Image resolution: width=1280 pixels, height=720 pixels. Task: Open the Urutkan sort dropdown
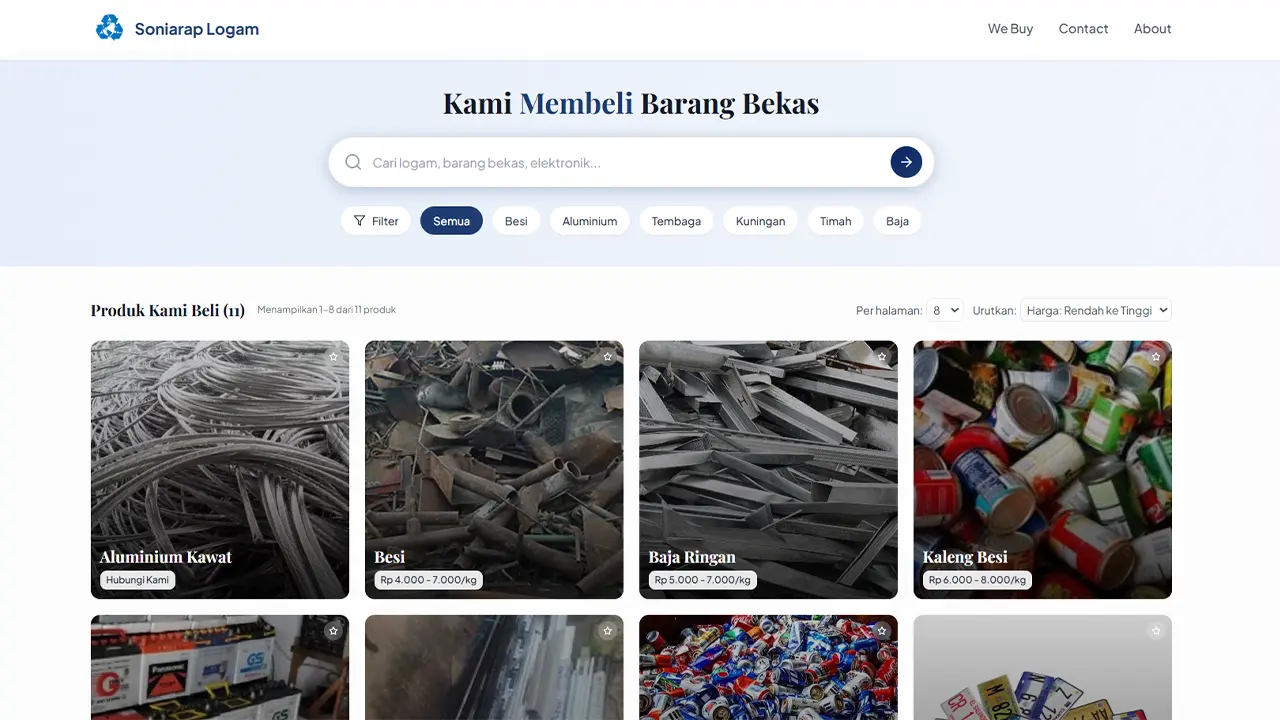1096,310
